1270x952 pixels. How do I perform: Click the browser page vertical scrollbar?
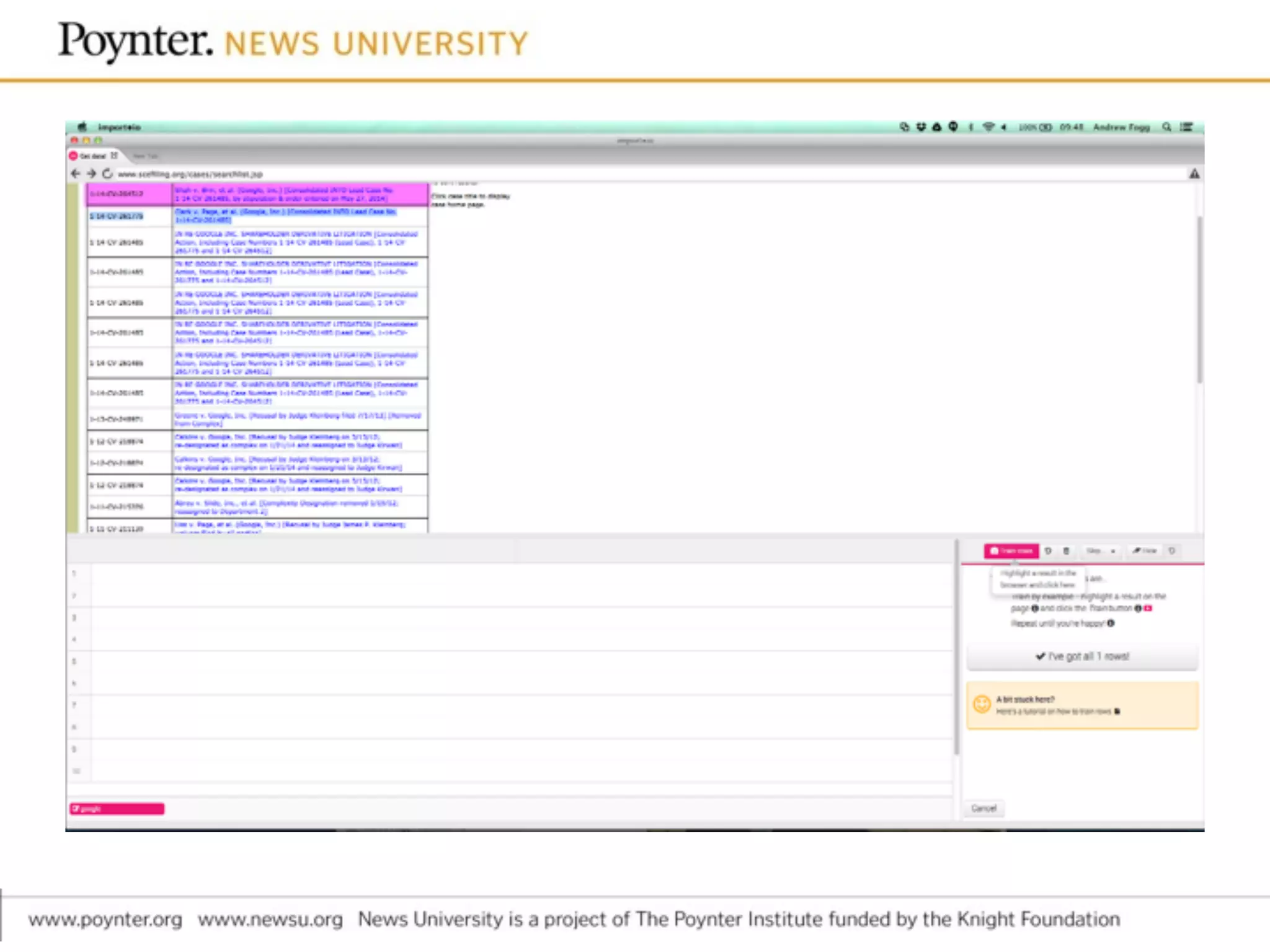click(1199, 299)
